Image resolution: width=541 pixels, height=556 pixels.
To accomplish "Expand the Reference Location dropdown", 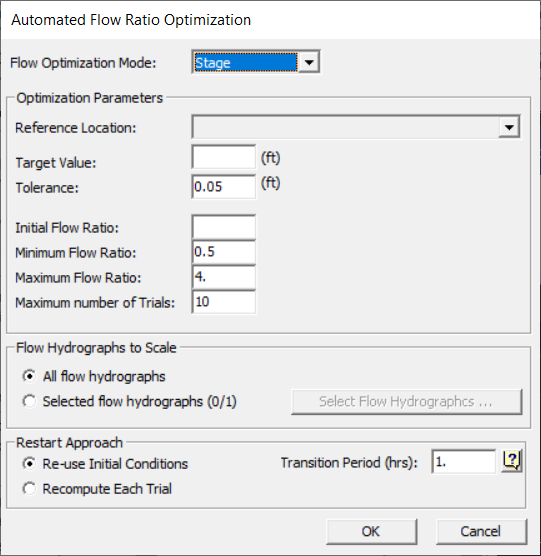I will (x=509, y=127).
